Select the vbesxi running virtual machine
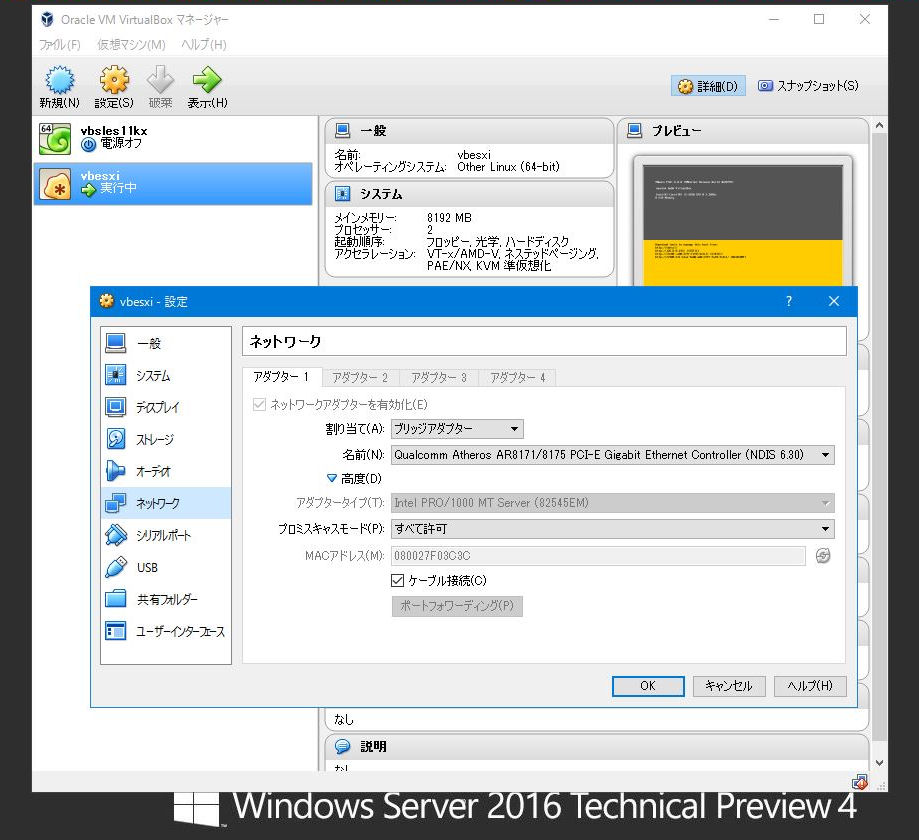Viewport: 919px width, 840px height. click(x=173, y=183)
